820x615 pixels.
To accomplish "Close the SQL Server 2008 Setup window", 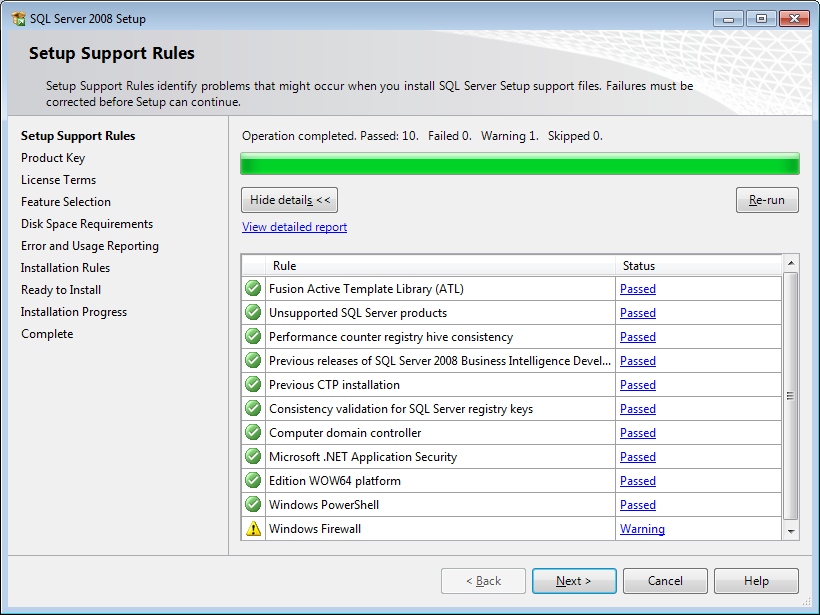I will (x=794, y=19).
